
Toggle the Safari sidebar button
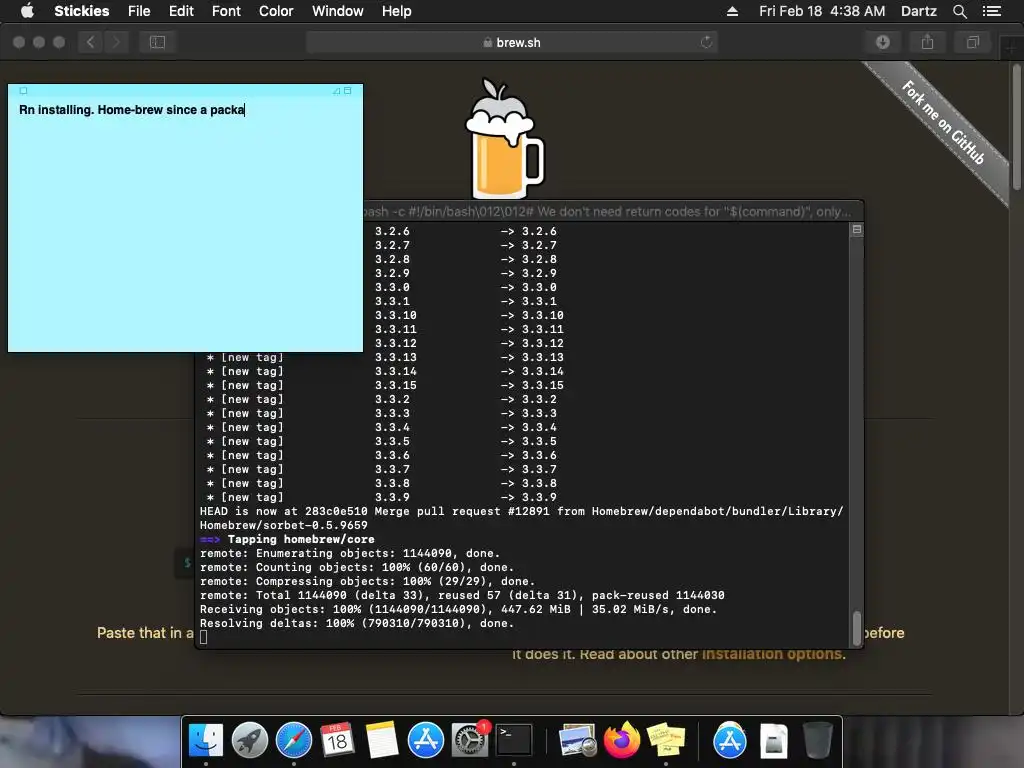[x=157, y=42]
